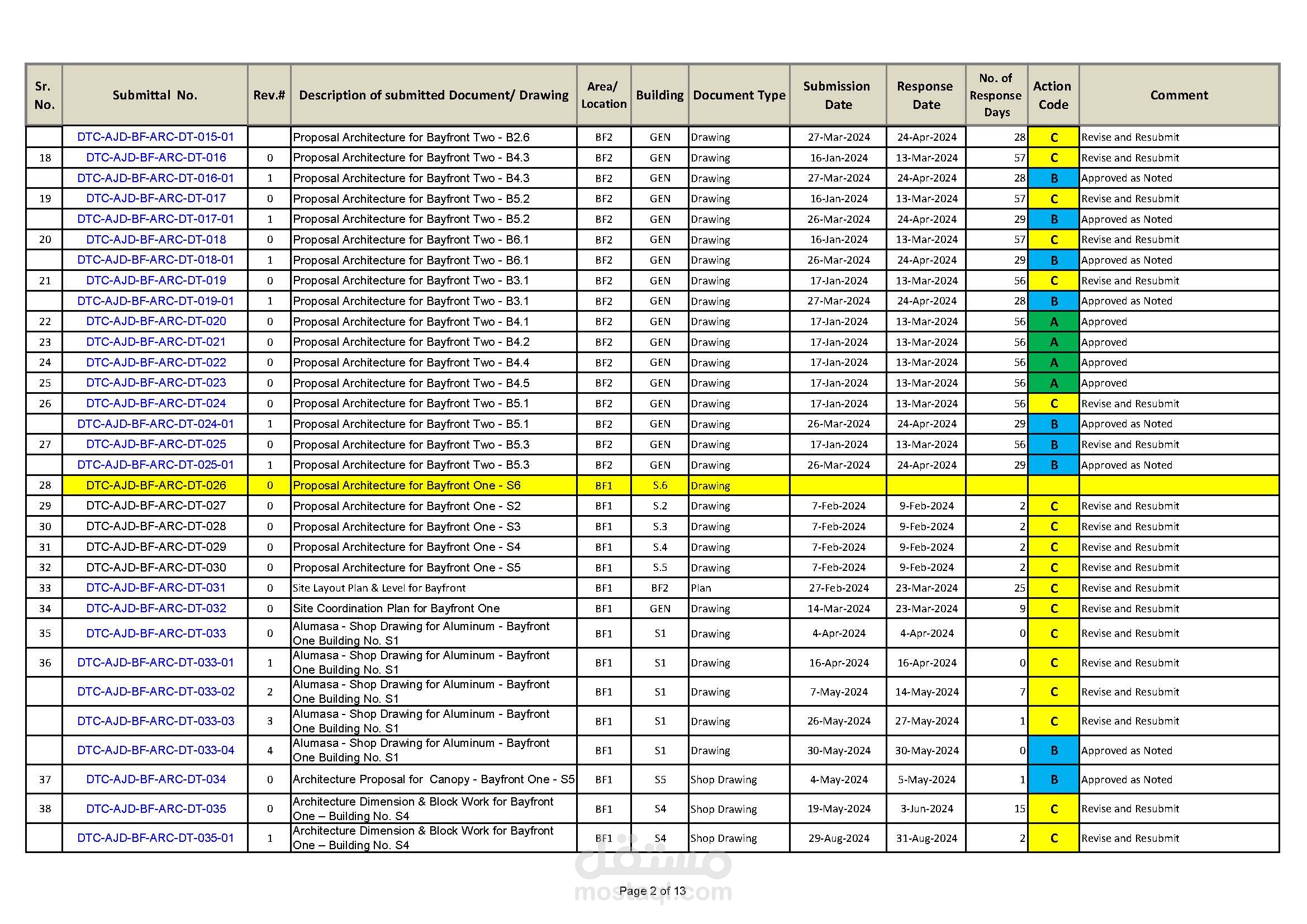The width and height of the screenshot is (1307, 924).
Task: Select building cell S.6 in highlighted row
Action: coord(660,485)
